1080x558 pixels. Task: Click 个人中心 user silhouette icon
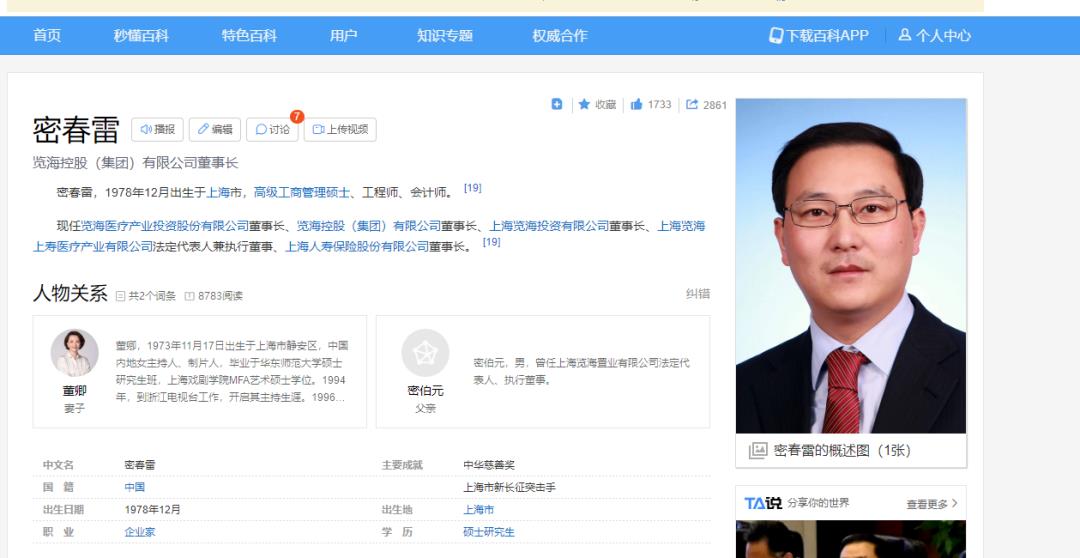coord(904,34)
